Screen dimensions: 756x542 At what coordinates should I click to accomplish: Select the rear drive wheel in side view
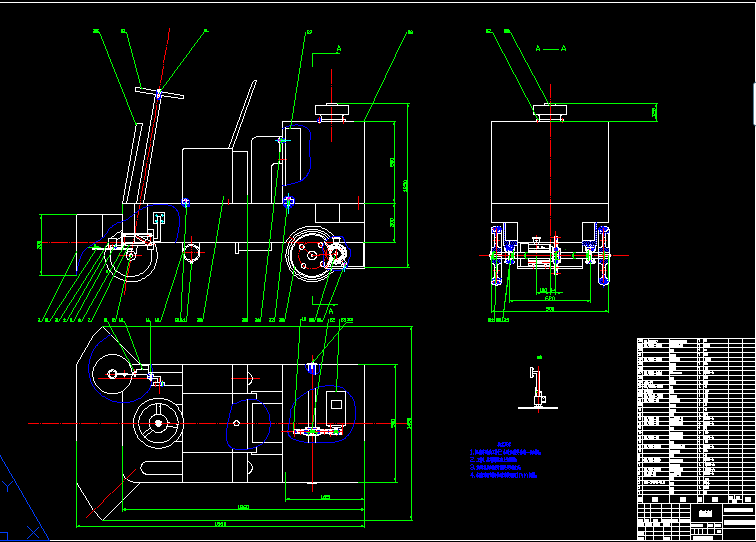311,256
